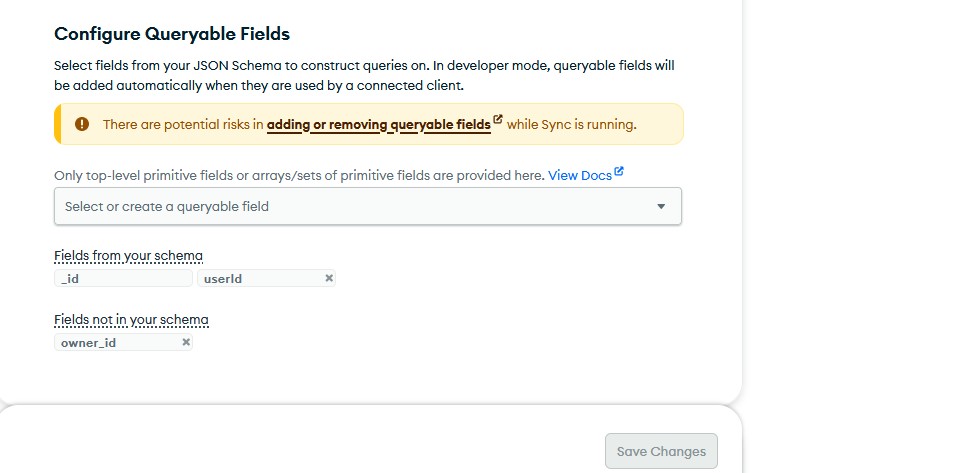
Task: Click the 'Fields from your schema' underlined label
Action: click(128, 256)
